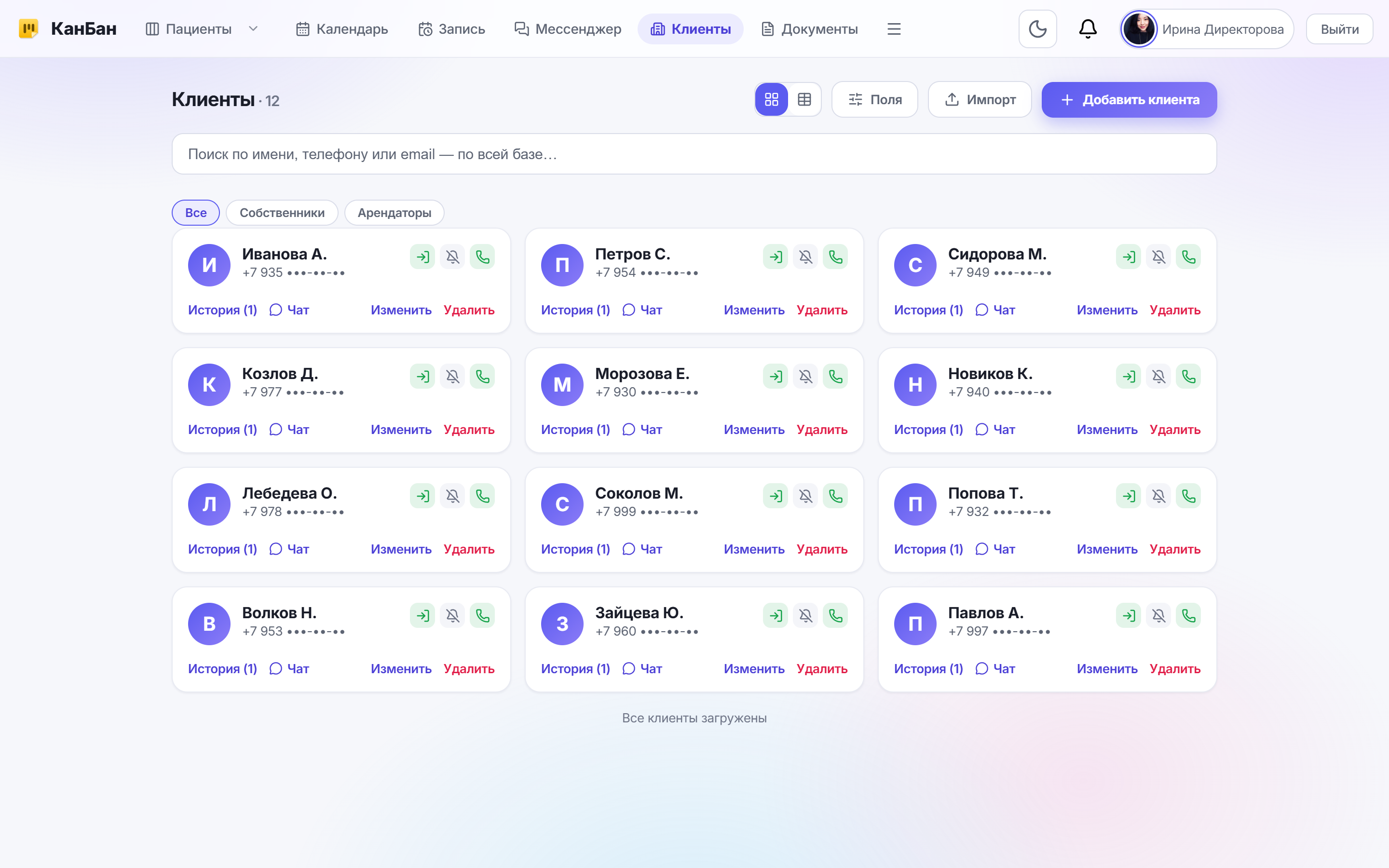Delete the Волков Н. client
Viewport: 1389px width, 868px height.
(x=468, y=669)
